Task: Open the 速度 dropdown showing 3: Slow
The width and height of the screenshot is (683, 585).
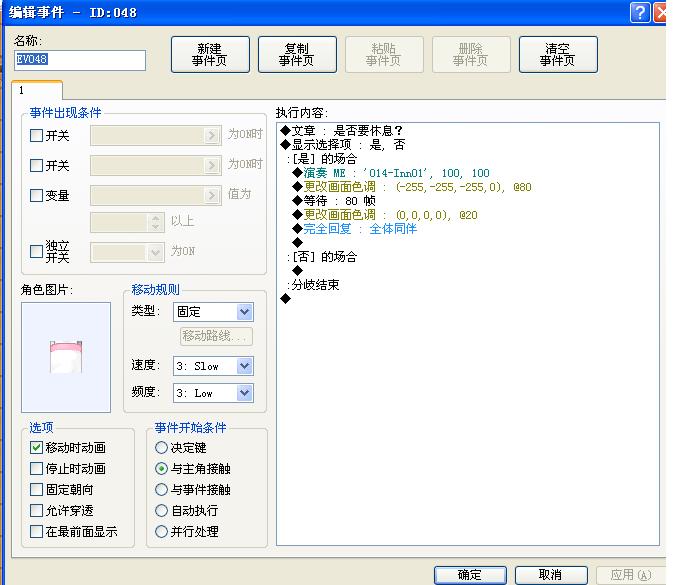Action: (x=213, y=366)
